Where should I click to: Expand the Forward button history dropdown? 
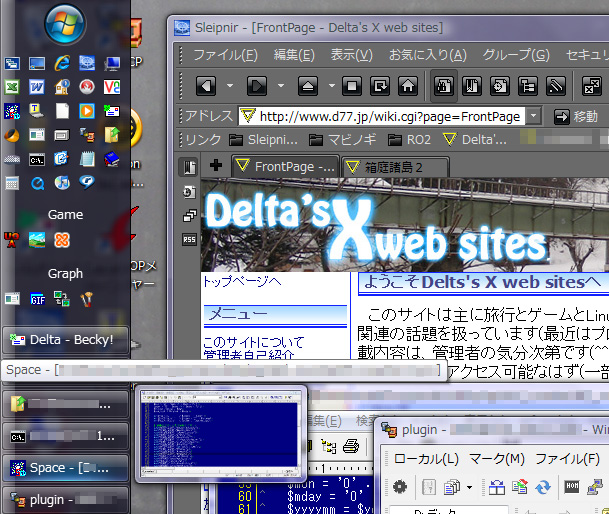coord(281,86)
